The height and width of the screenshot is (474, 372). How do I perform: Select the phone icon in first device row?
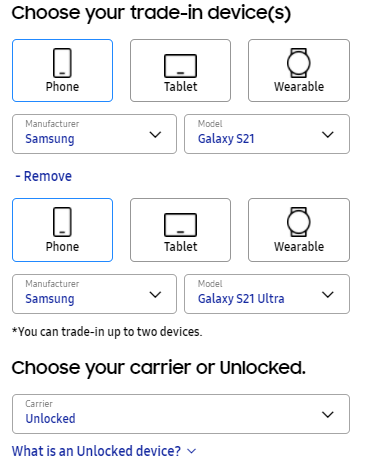coord(62,63)
